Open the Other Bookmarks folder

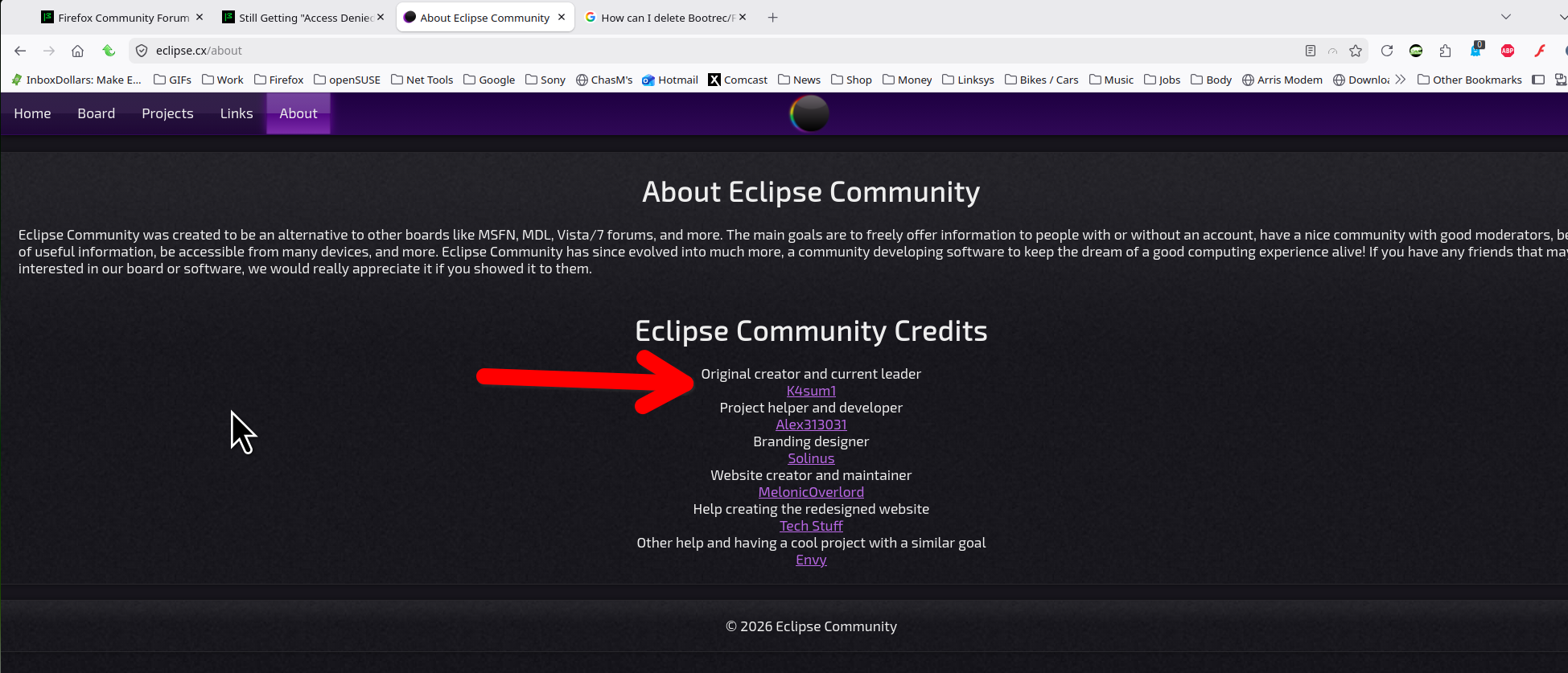tap(1470, 80)
